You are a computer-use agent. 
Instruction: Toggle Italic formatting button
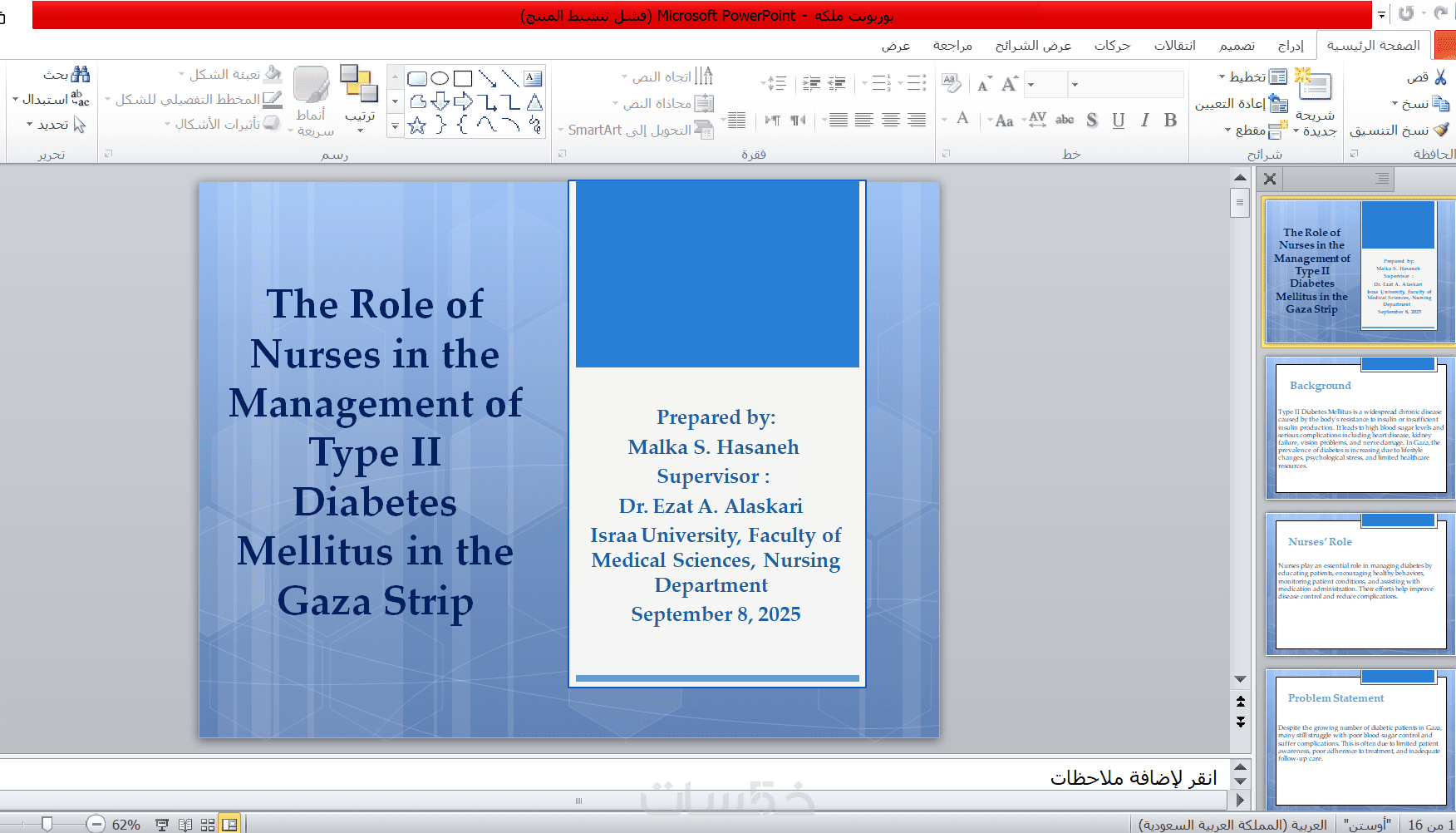point(1144,121)
